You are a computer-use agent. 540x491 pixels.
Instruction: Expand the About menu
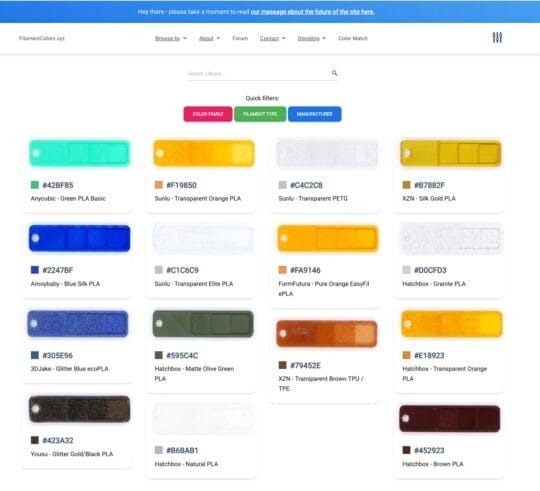point(209,38)
